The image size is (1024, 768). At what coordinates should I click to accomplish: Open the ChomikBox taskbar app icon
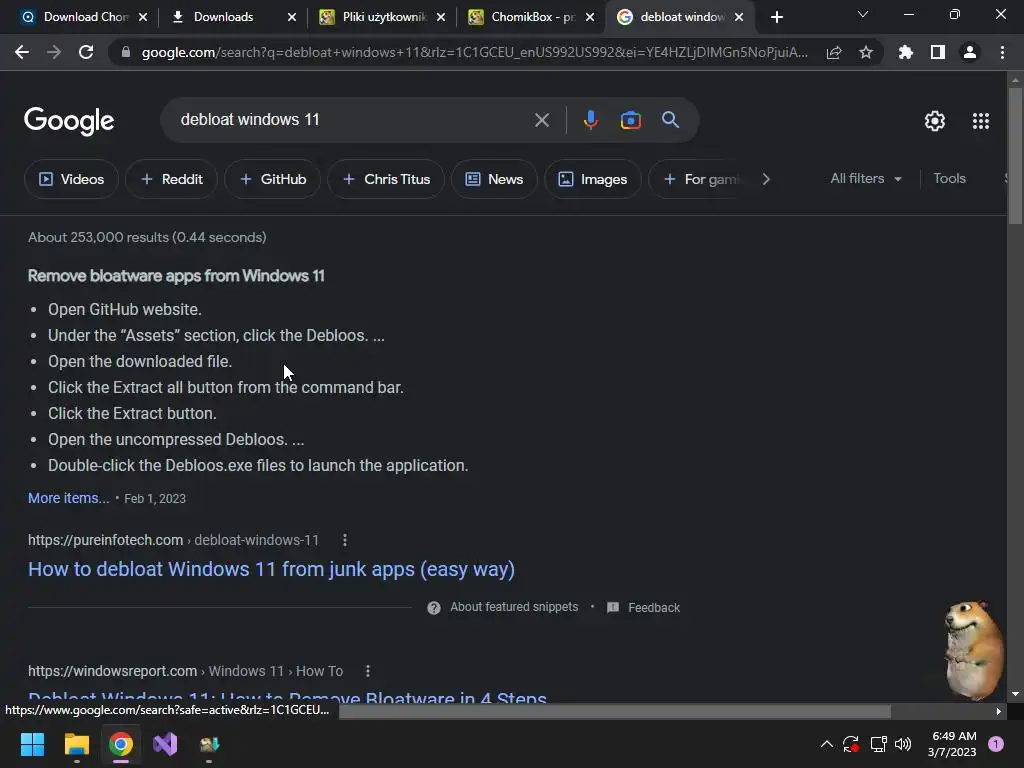click(209, 744)
